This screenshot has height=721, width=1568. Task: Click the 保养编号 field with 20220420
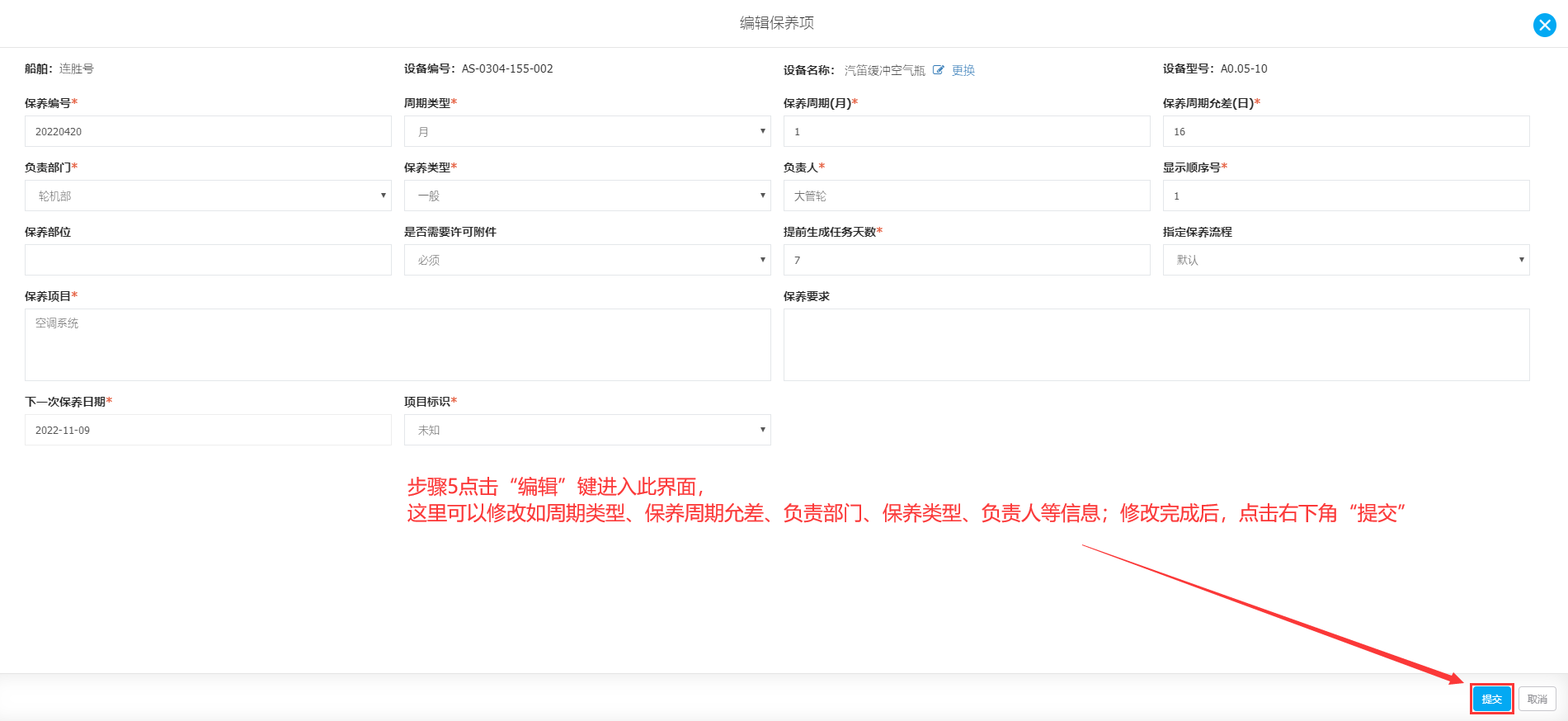[x=208, y=131]
